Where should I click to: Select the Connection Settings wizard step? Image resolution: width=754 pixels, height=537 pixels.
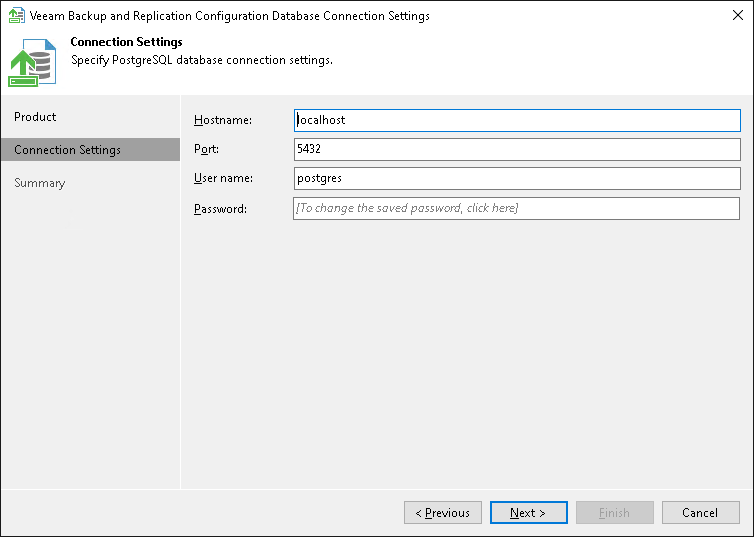(90, 150)
